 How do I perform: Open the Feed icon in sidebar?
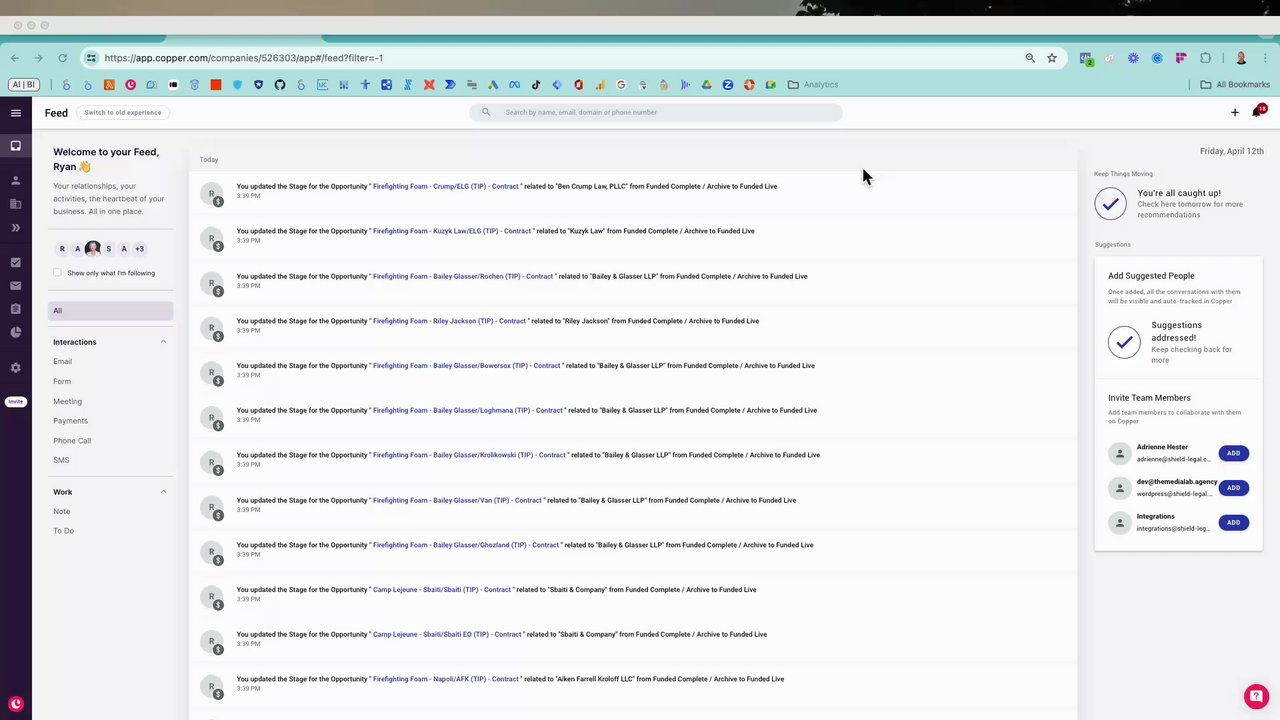point(15,146)
